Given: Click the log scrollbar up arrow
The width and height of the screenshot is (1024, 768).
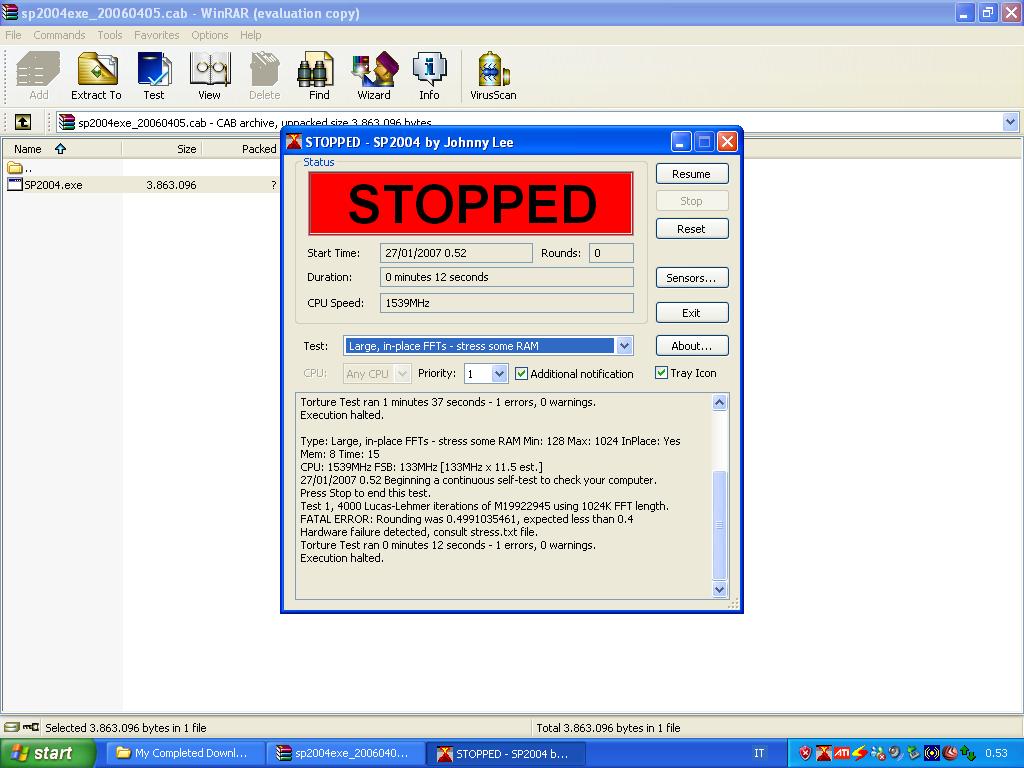Looking at the screenshot, I should [x=719, y=402].
